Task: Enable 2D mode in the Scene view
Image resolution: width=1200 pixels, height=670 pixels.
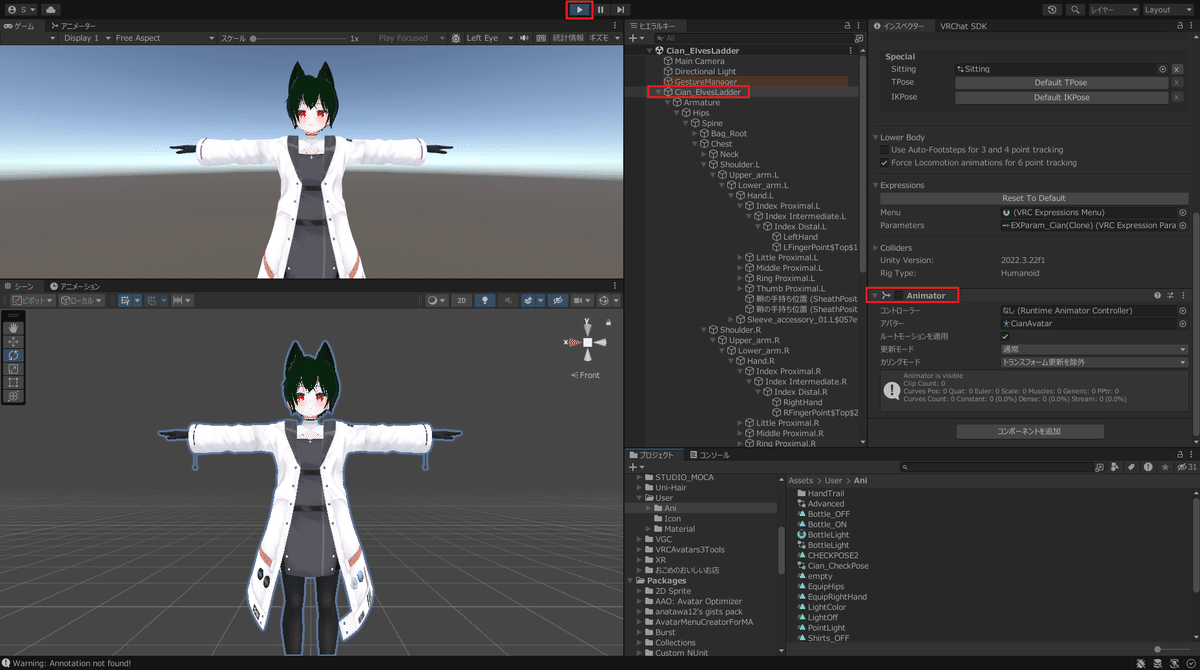Action: pos(462,300)
